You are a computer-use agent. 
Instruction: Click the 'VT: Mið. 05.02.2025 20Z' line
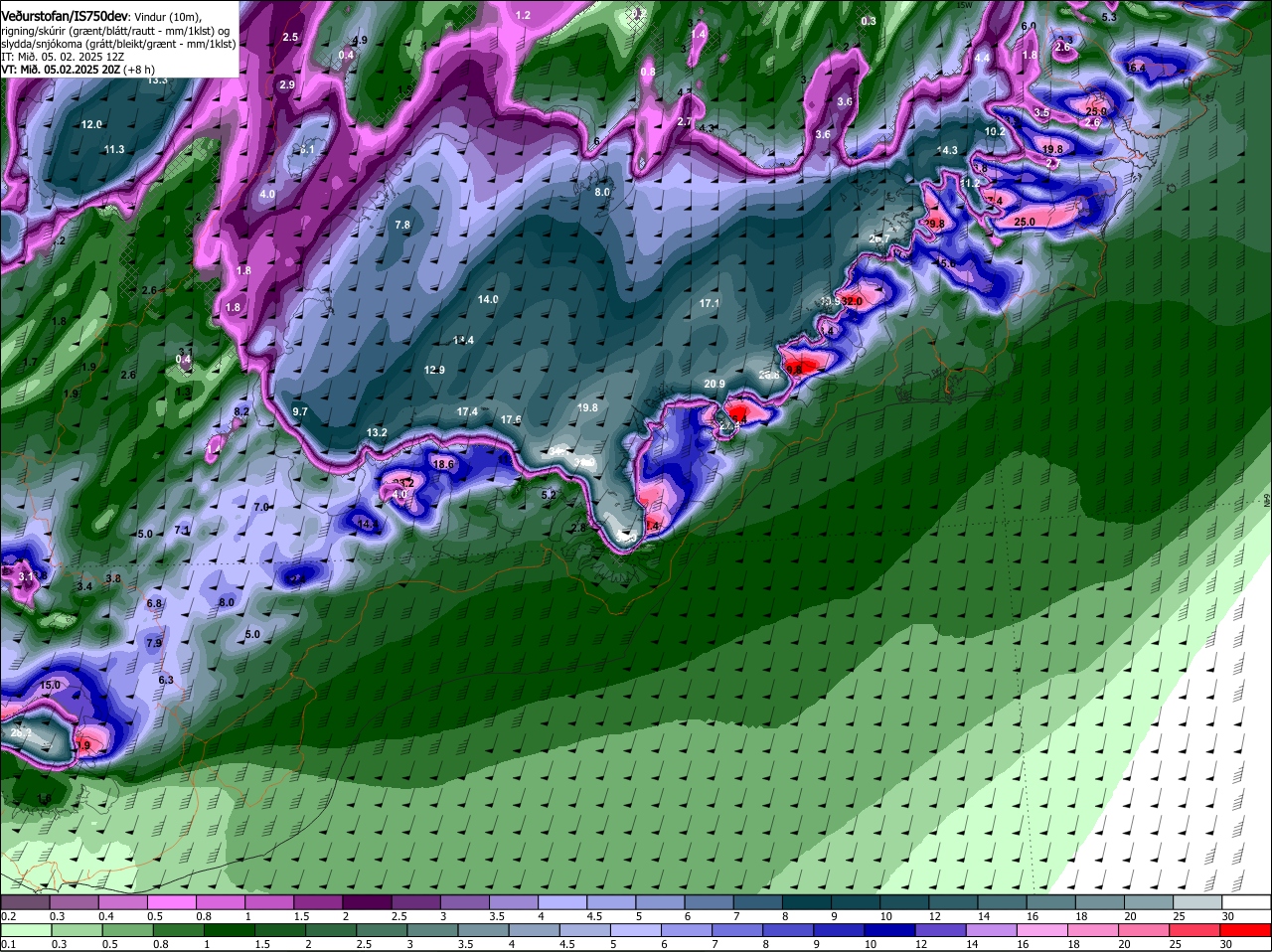click(x=78, y=70)
